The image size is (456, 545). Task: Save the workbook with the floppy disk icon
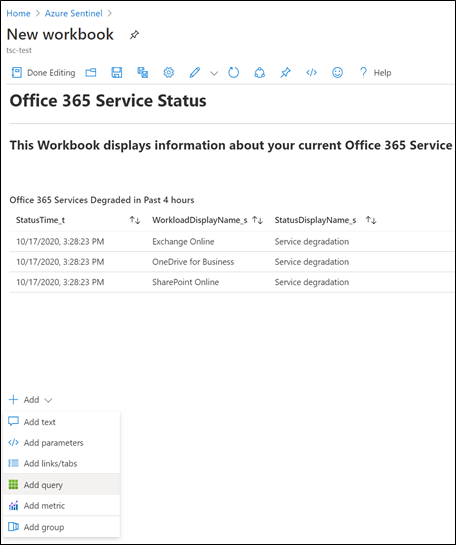tap(116, 73)
